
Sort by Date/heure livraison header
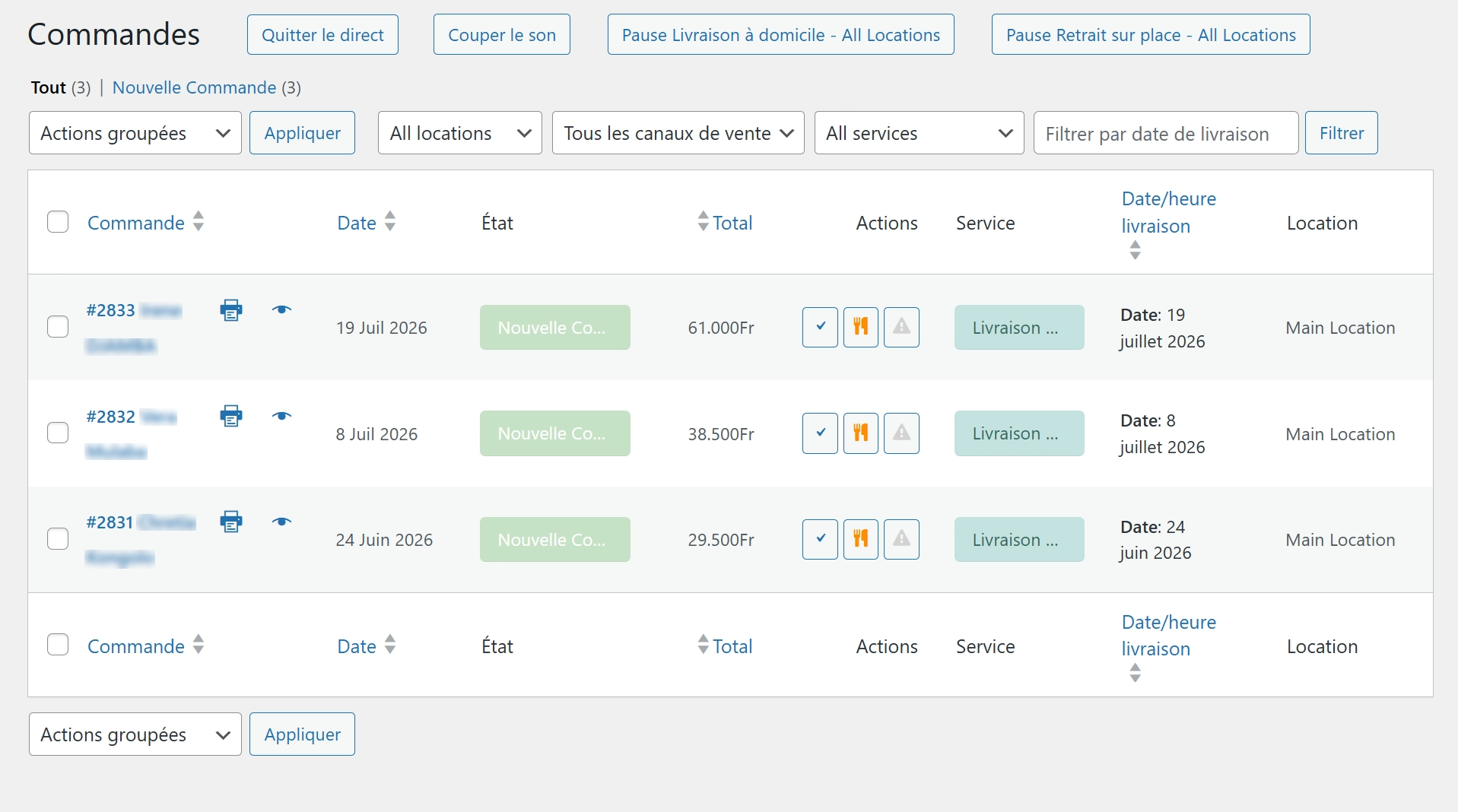coord(1169,225)
